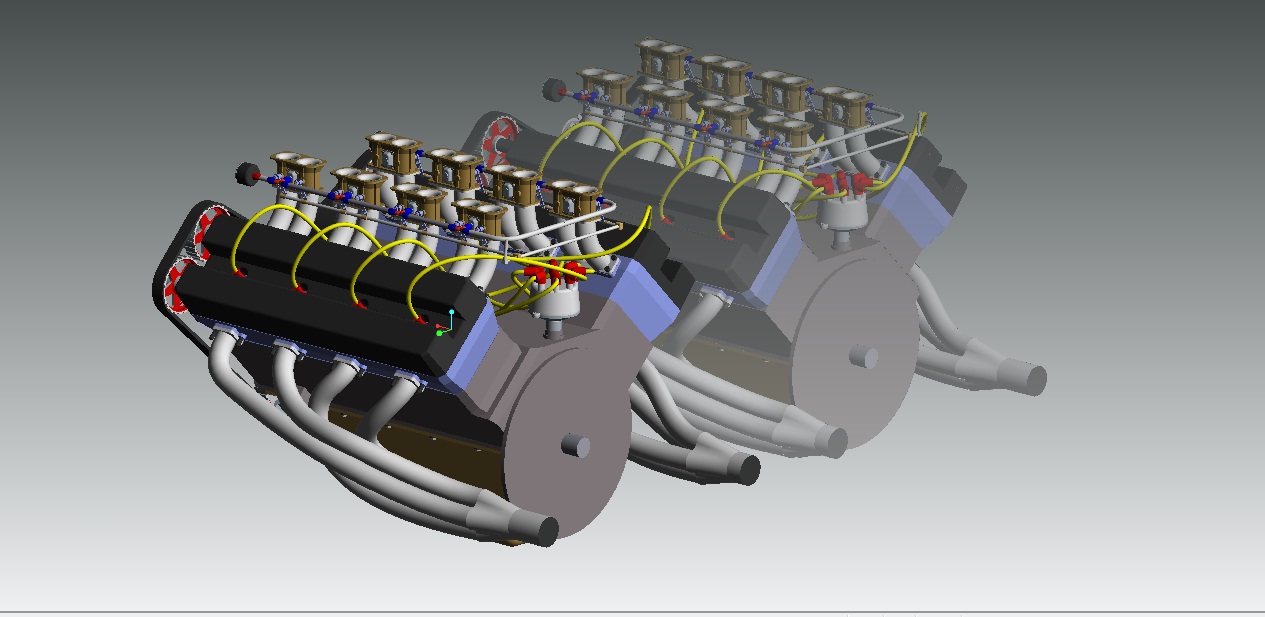The width and height of the screenshot is (1265, 617).
Task: Select the coordinate triad on front valve cover
Action: click(446, 323)
